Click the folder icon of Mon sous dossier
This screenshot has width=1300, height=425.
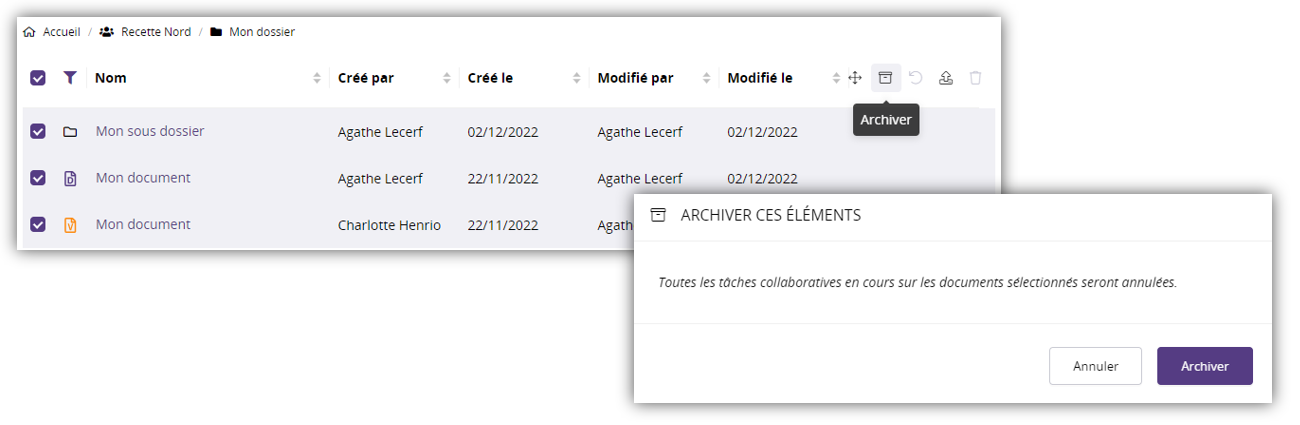click(x=70, y=131)
